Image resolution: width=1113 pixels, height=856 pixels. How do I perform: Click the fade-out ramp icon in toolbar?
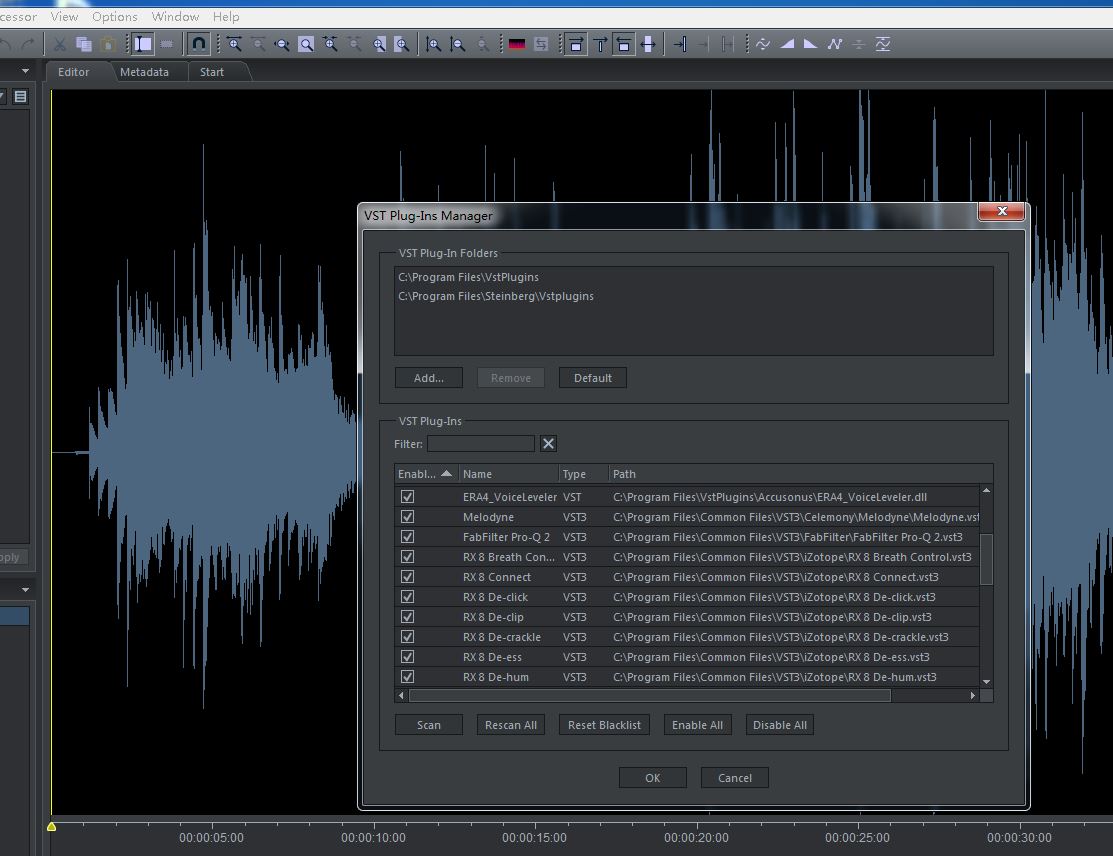tap(810, 44)
